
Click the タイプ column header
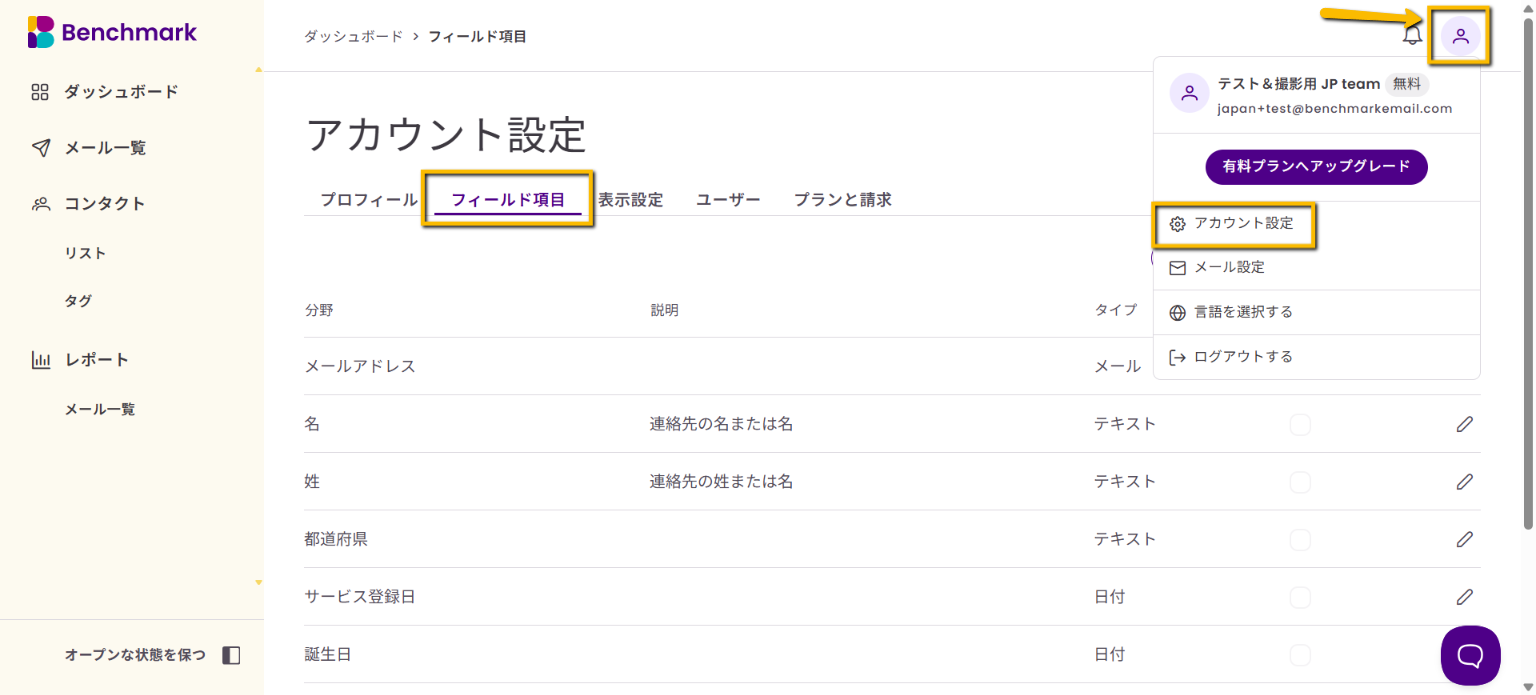[1116, 310]
